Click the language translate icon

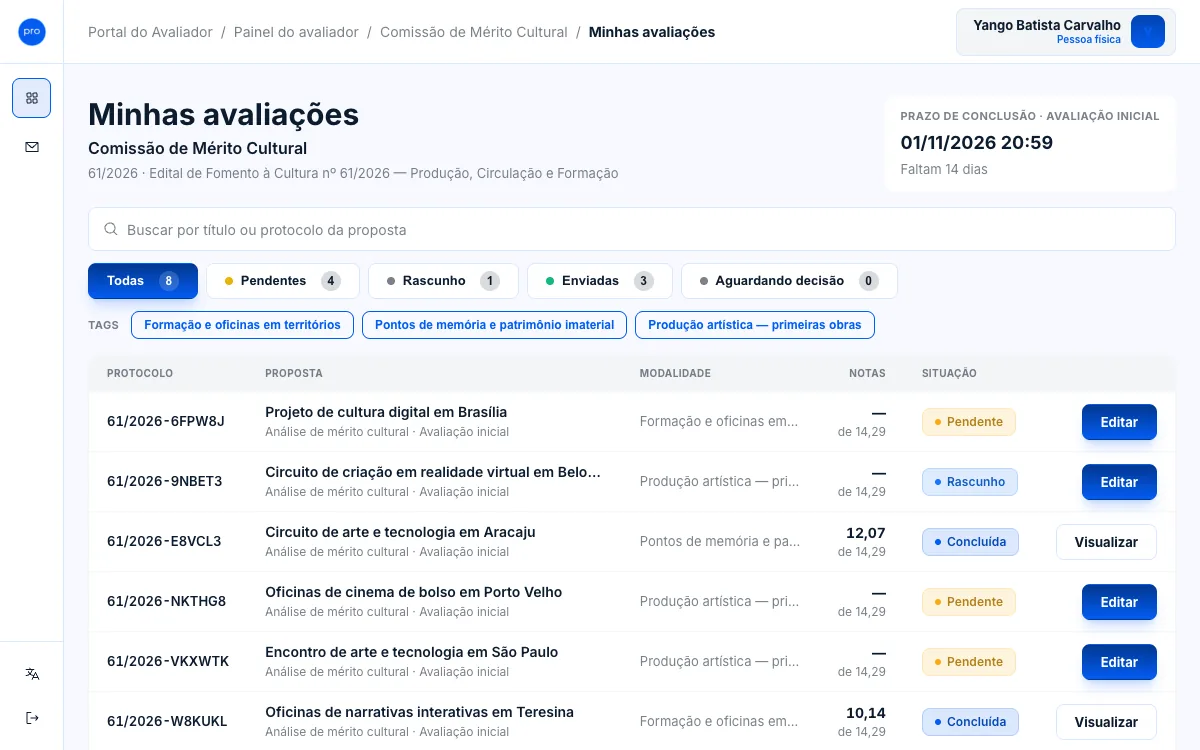pyautogui.click(x=32, y=674)
